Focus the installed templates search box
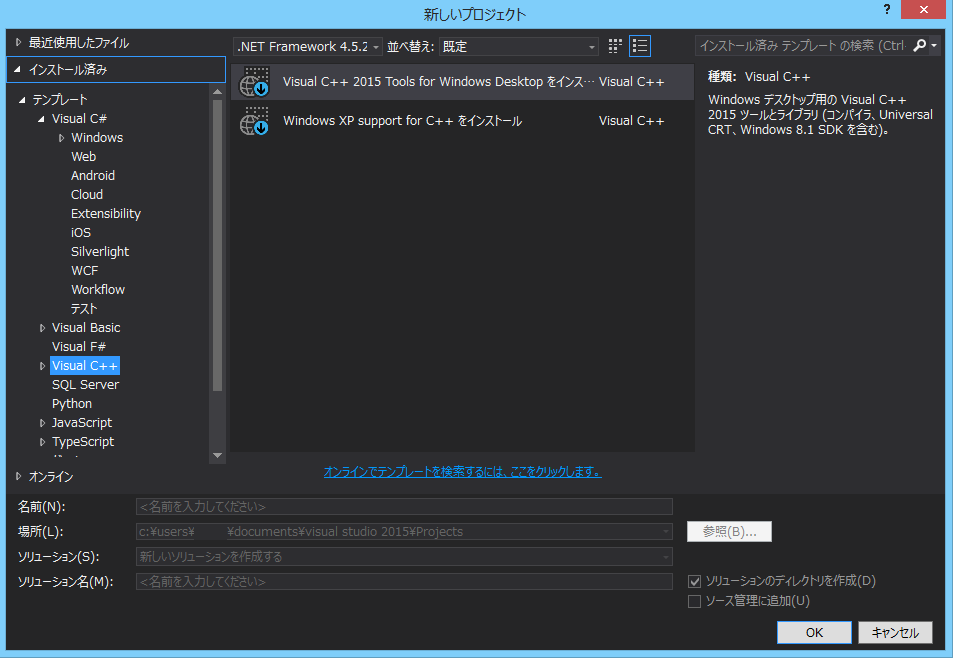 pyautogui.click(x=803, y=46)
